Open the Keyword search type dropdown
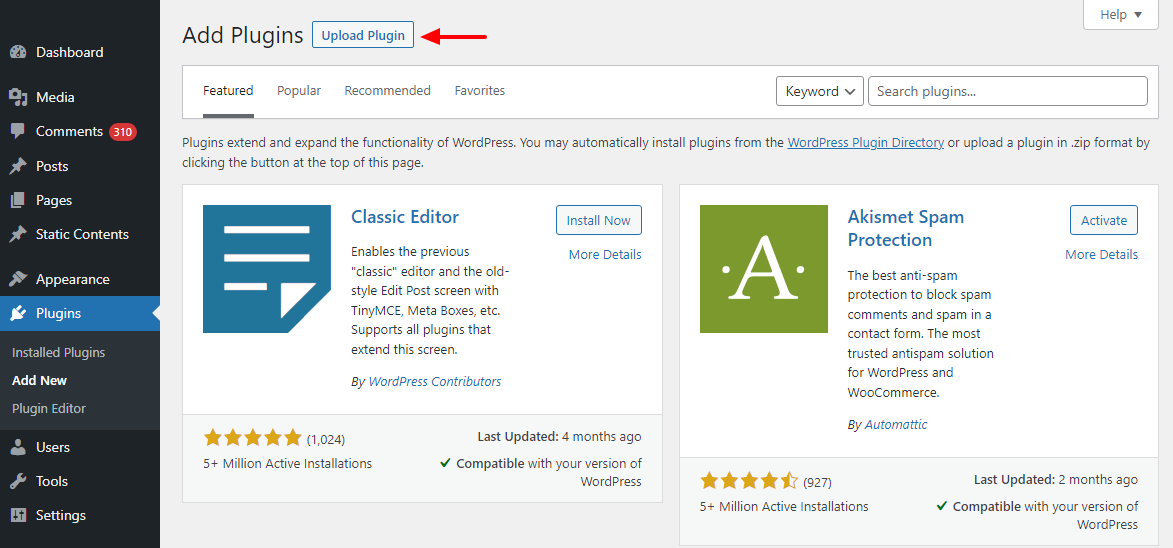 point(819,91)
